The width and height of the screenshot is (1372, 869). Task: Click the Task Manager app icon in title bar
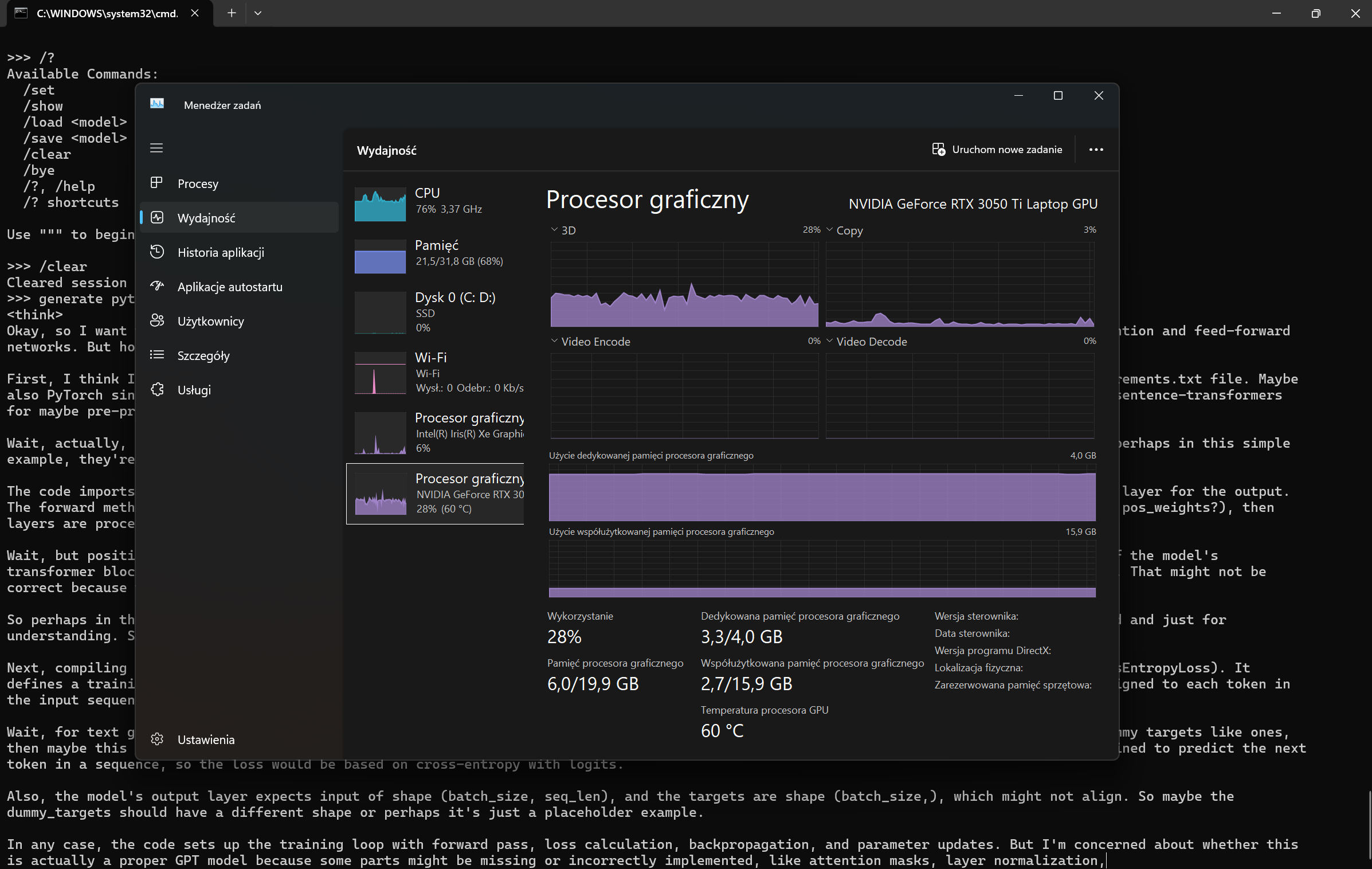coord(157,104)
